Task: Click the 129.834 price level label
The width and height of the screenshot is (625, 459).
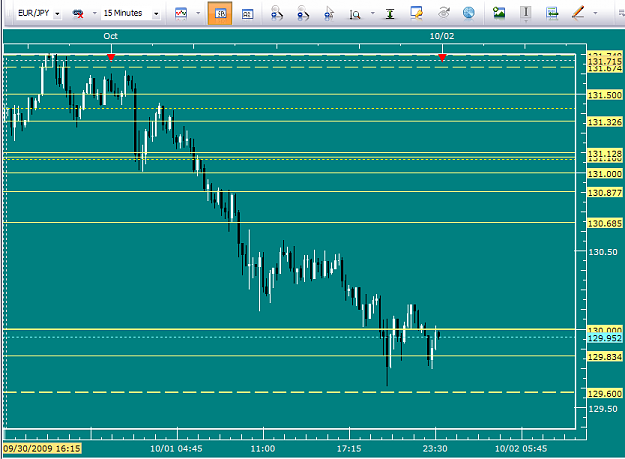Action: [x=605, y=357]
